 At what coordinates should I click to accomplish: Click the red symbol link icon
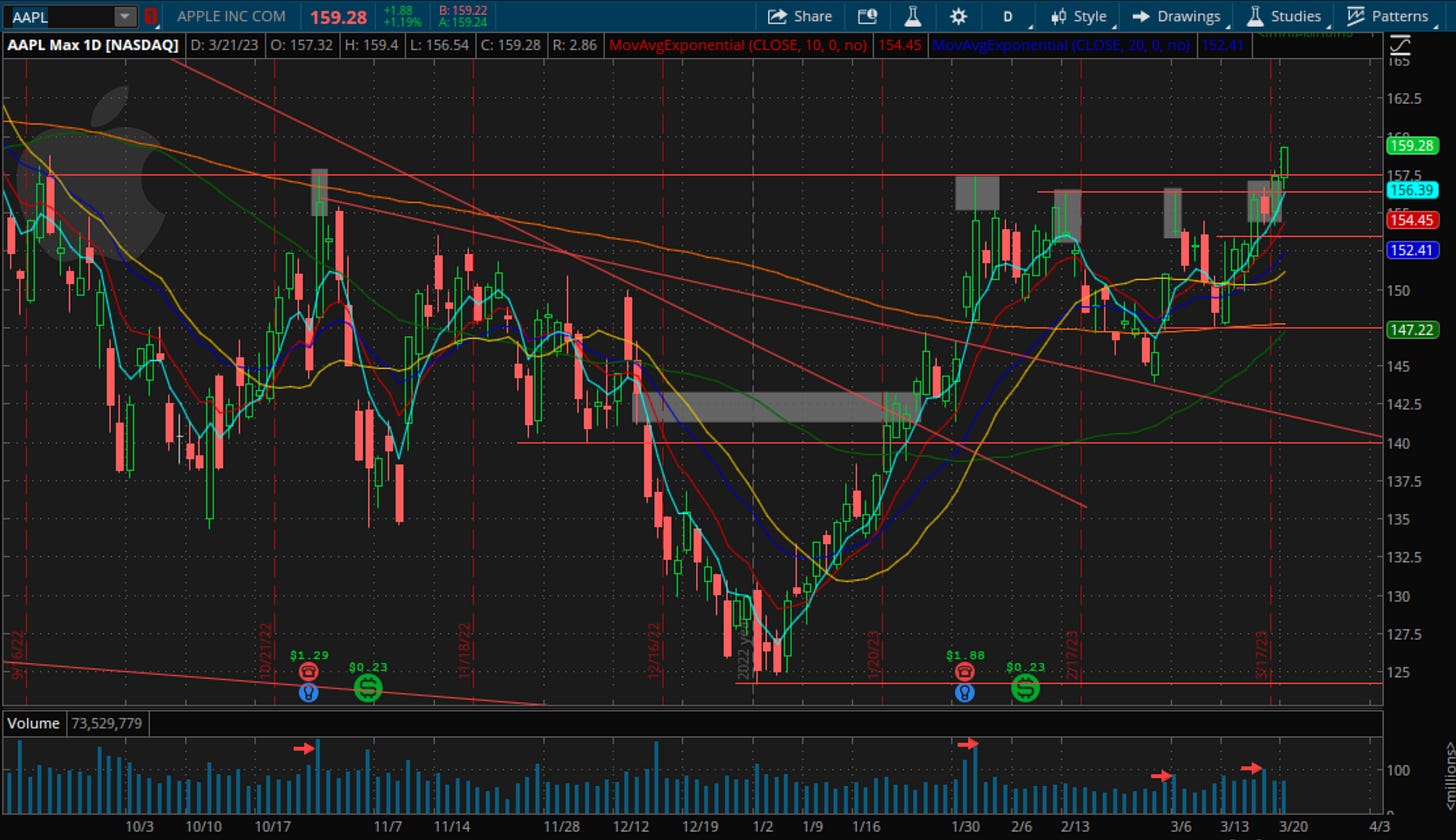pos(150,16)
